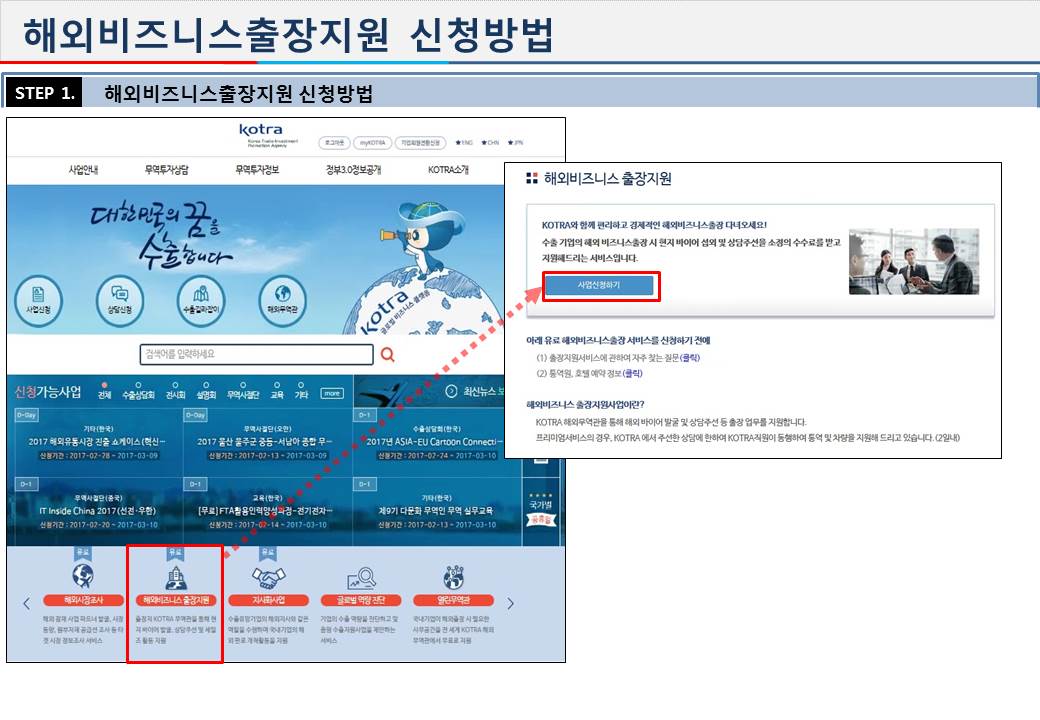This screenshot has height=720, width=1040.
Task: Open the KOTRA소개 menu
Action: 448,170
